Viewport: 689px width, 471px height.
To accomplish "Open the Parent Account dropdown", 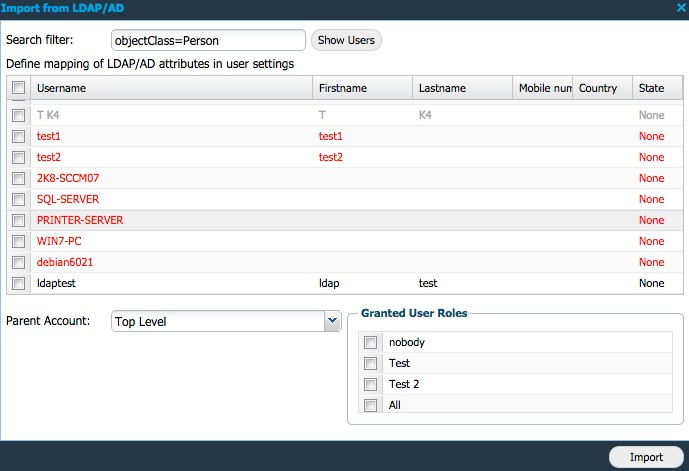I will (x=333, y=321).
